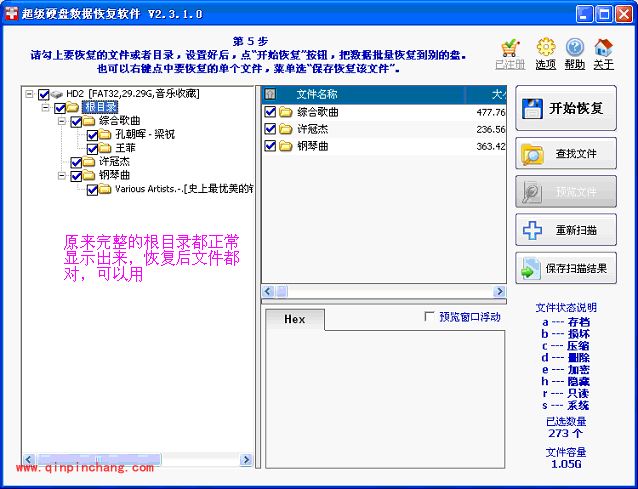Image resolution: width=638 pixels, height=489 pixels.
Task: Click the 开始恢复 save disk button
Action: pyautogui.click(x=565, y=109)
